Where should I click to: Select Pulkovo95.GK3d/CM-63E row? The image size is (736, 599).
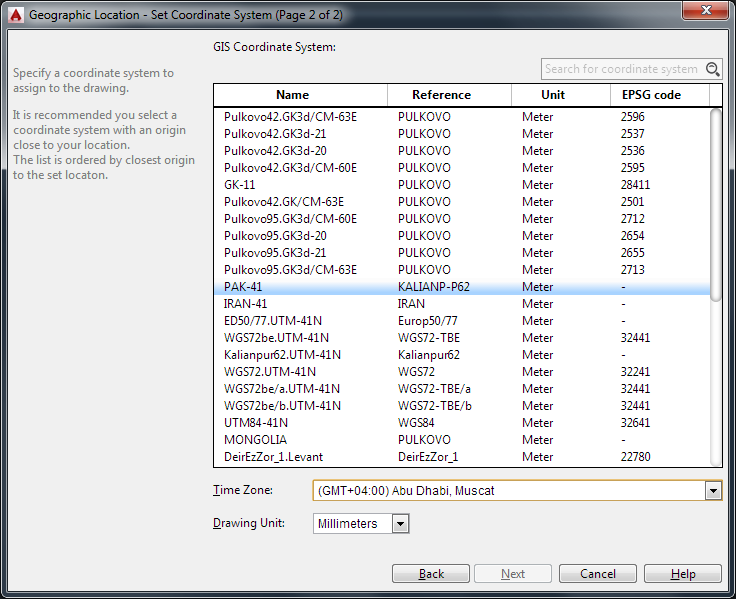click(462, 270)
